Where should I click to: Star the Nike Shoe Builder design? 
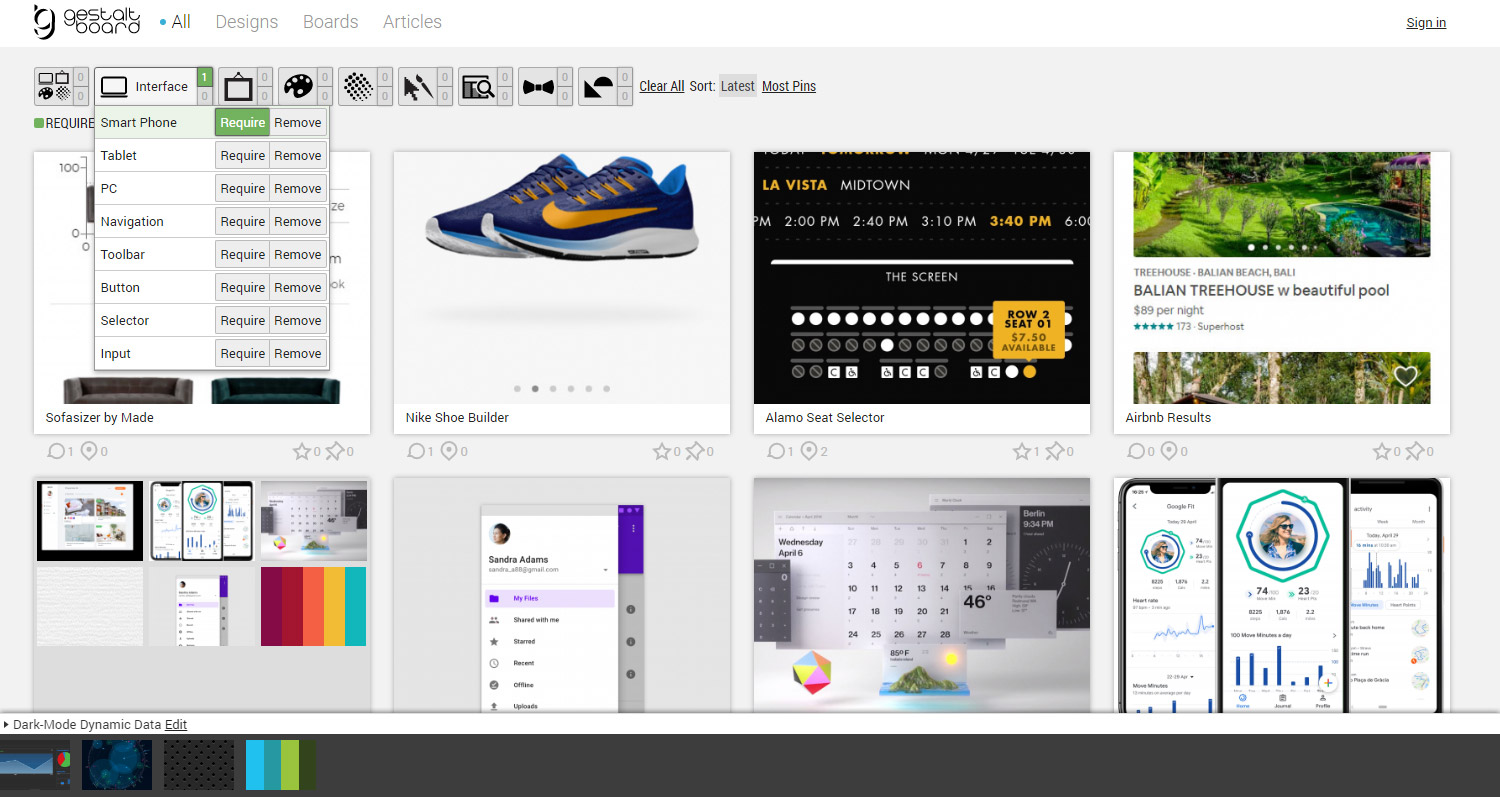tap(662, 452)
